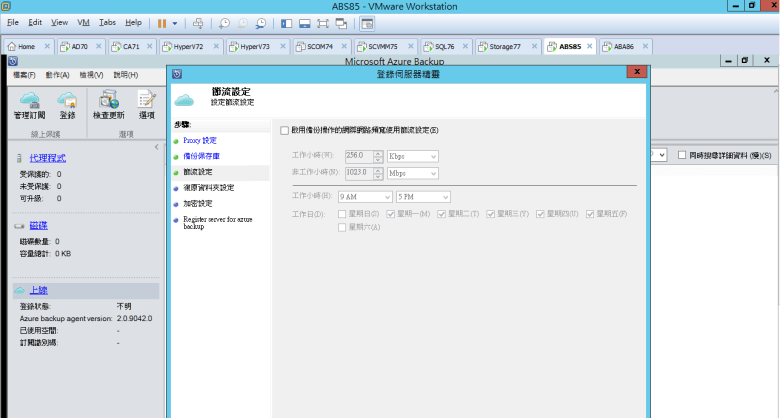Click the 管理訂閱 cloud icon

point(29,100)
